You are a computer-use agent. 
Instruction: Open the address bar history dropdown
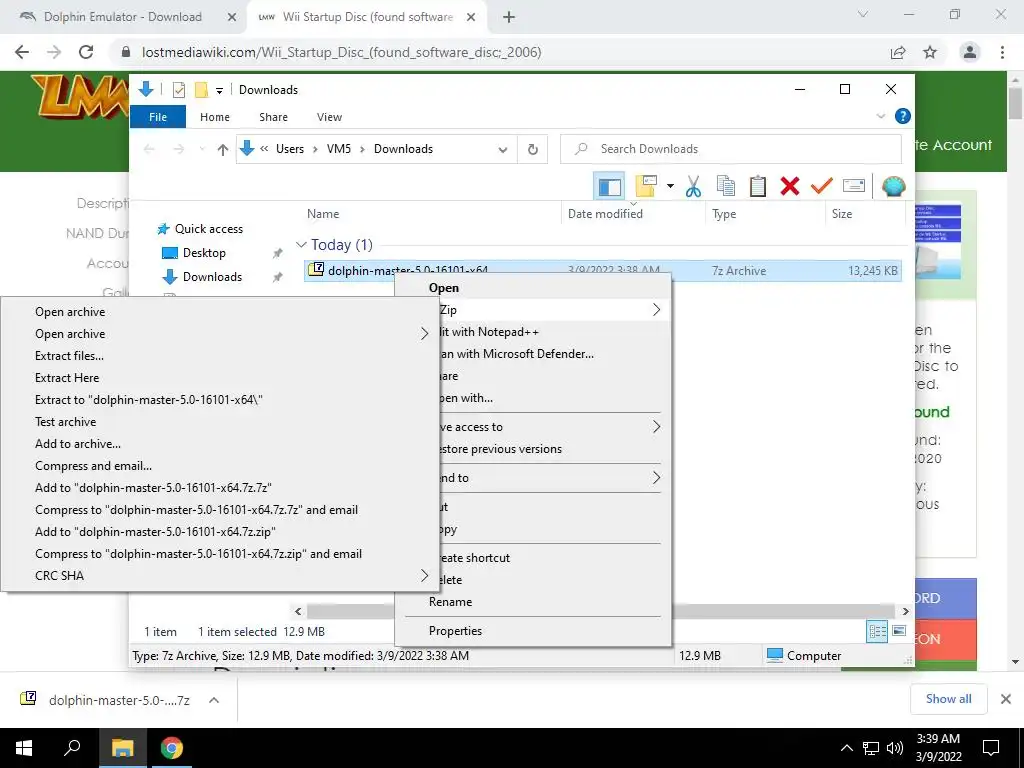tap(502, 150)
